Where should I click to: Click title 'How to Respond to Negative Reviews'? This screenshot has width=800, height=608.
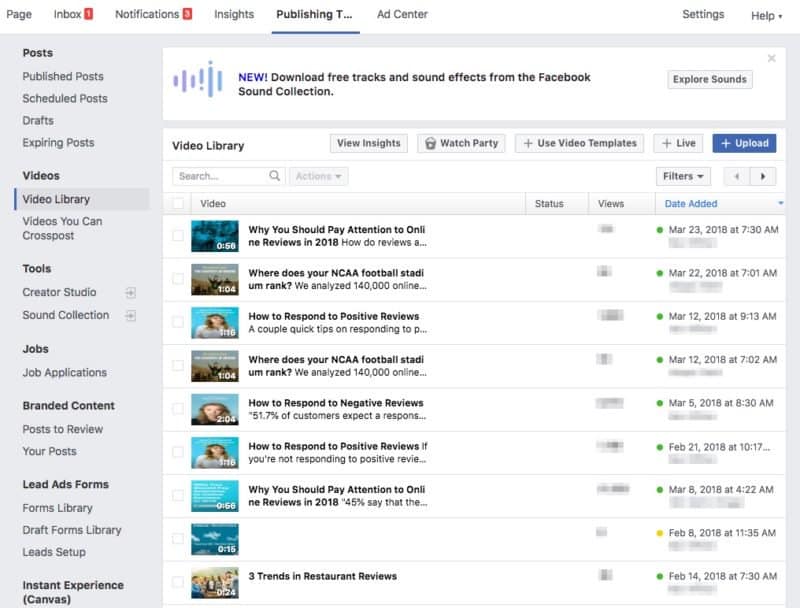[x=336, y=403]
